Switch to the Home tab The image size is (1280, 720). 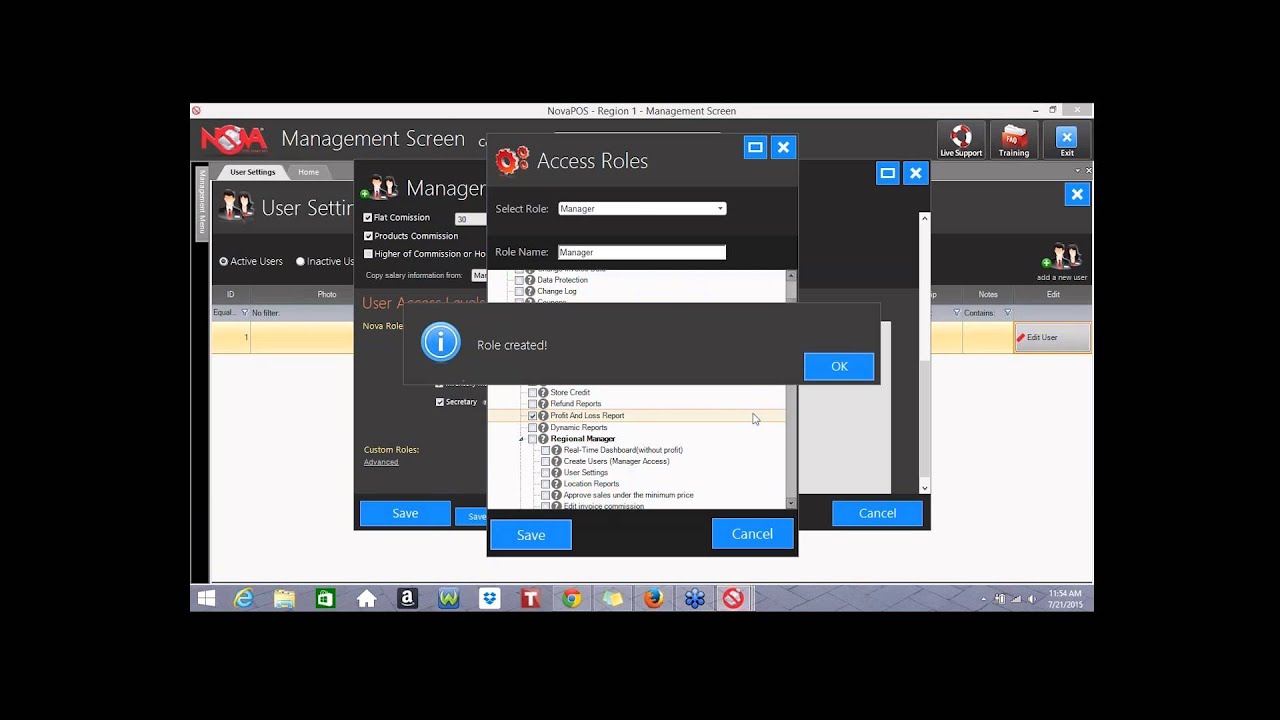[x=308, y=172]
